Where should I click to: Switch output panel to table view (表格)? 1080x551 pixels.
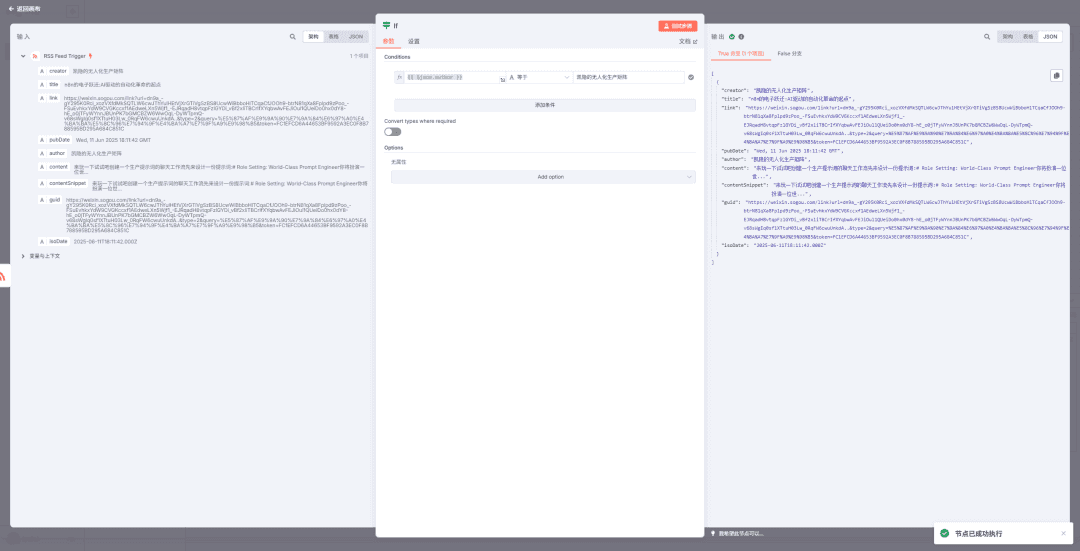[1028, 37]
